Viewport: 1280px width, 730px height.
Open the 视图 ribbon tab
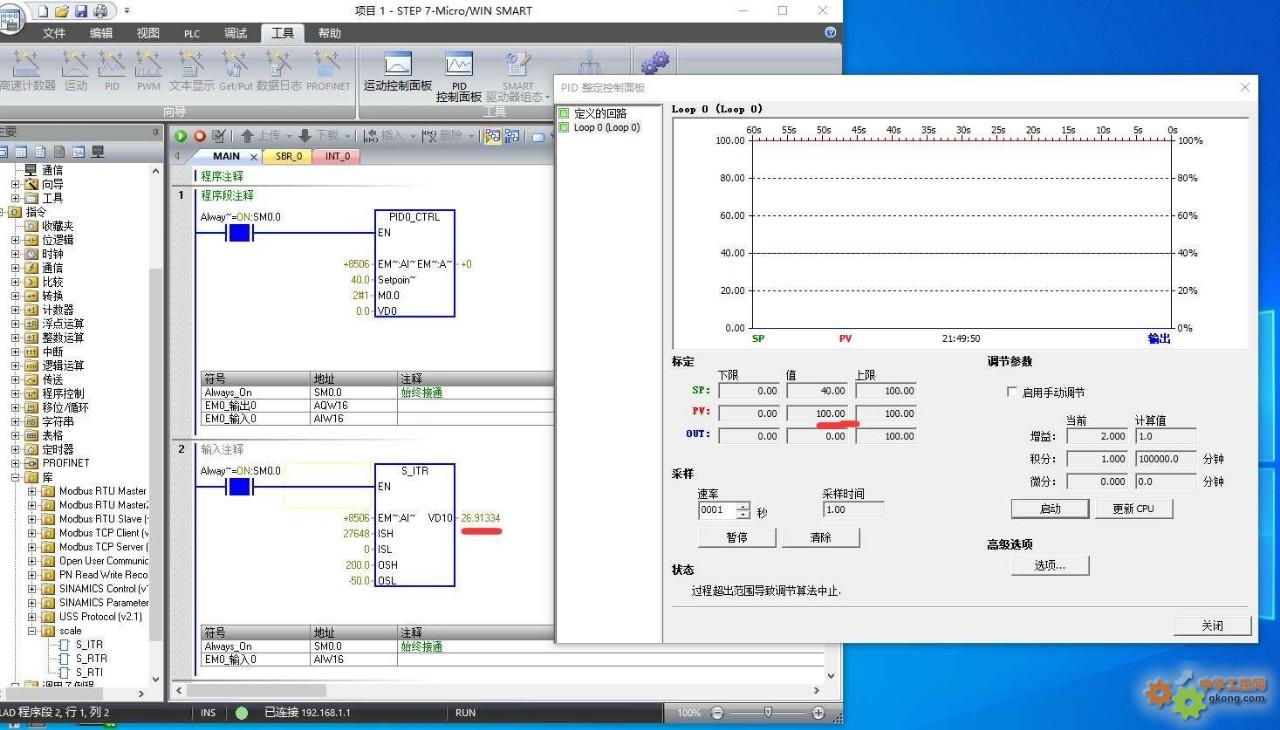148,33
